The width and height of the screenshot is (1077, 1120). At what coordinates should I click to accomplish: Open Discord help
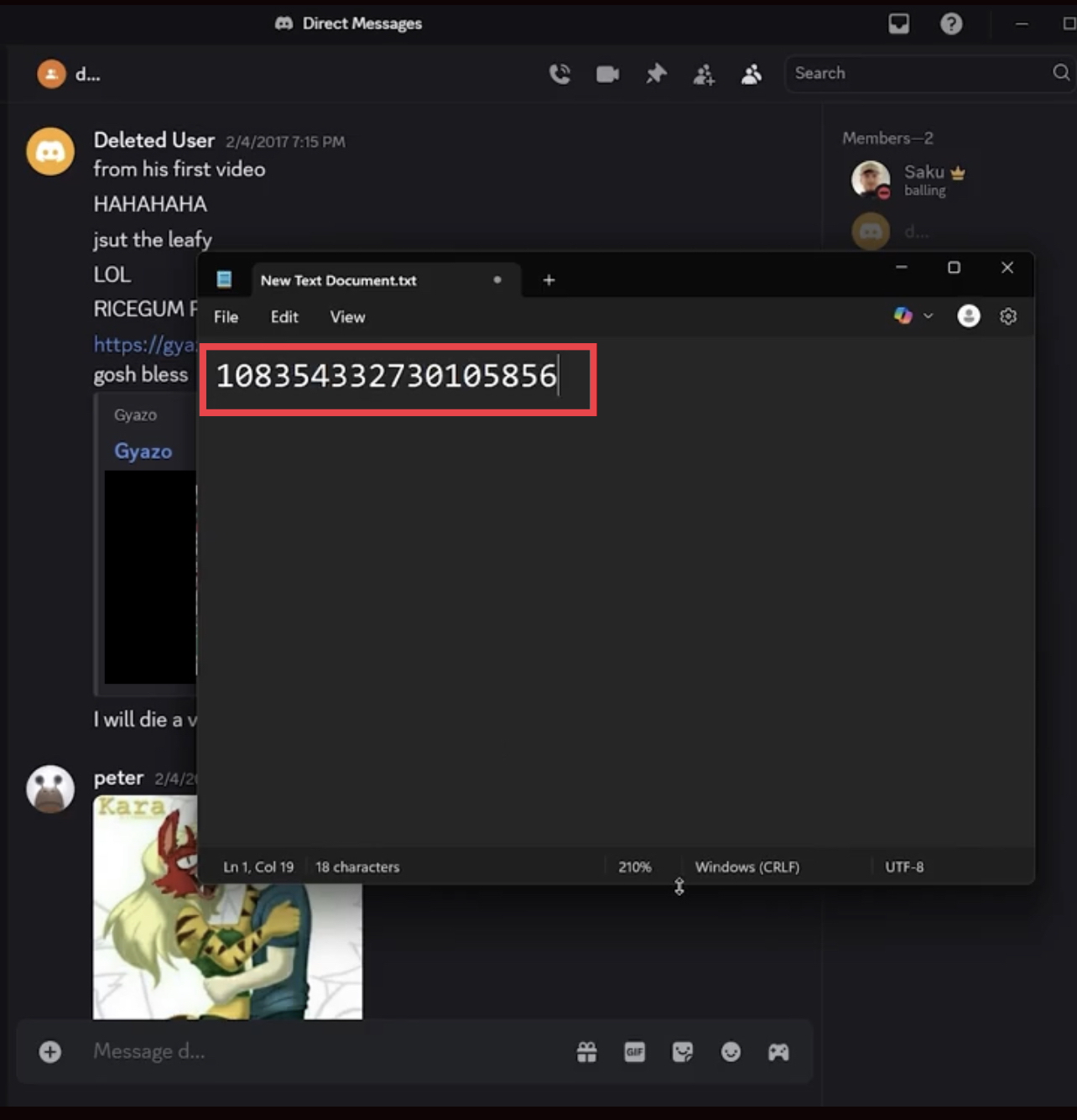[x=950, y=23]
